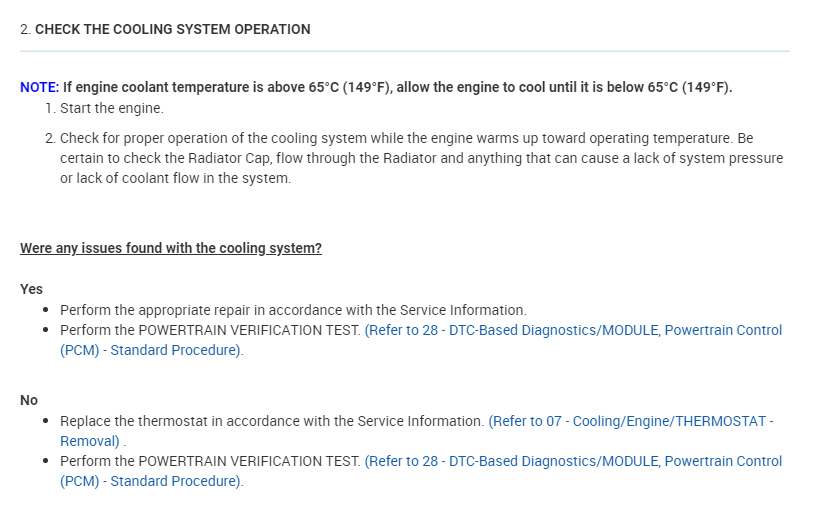Open the Cooling/Engine/THERMOSTAT Removal link
Screen dimensions: 813x520
pyautogui.click(x=630, y=422)
